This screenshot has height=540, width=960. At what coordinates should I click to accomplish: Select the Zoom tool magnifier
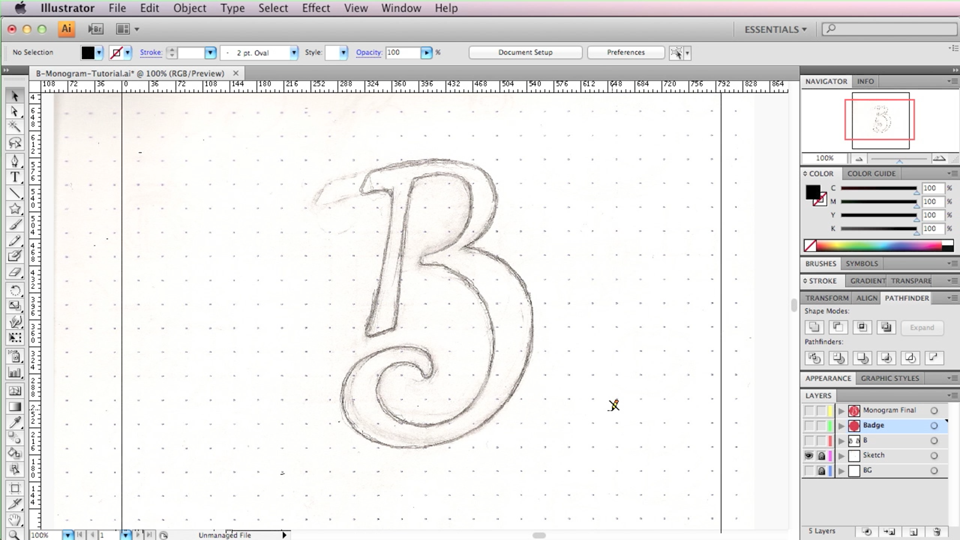pos(15,534)
